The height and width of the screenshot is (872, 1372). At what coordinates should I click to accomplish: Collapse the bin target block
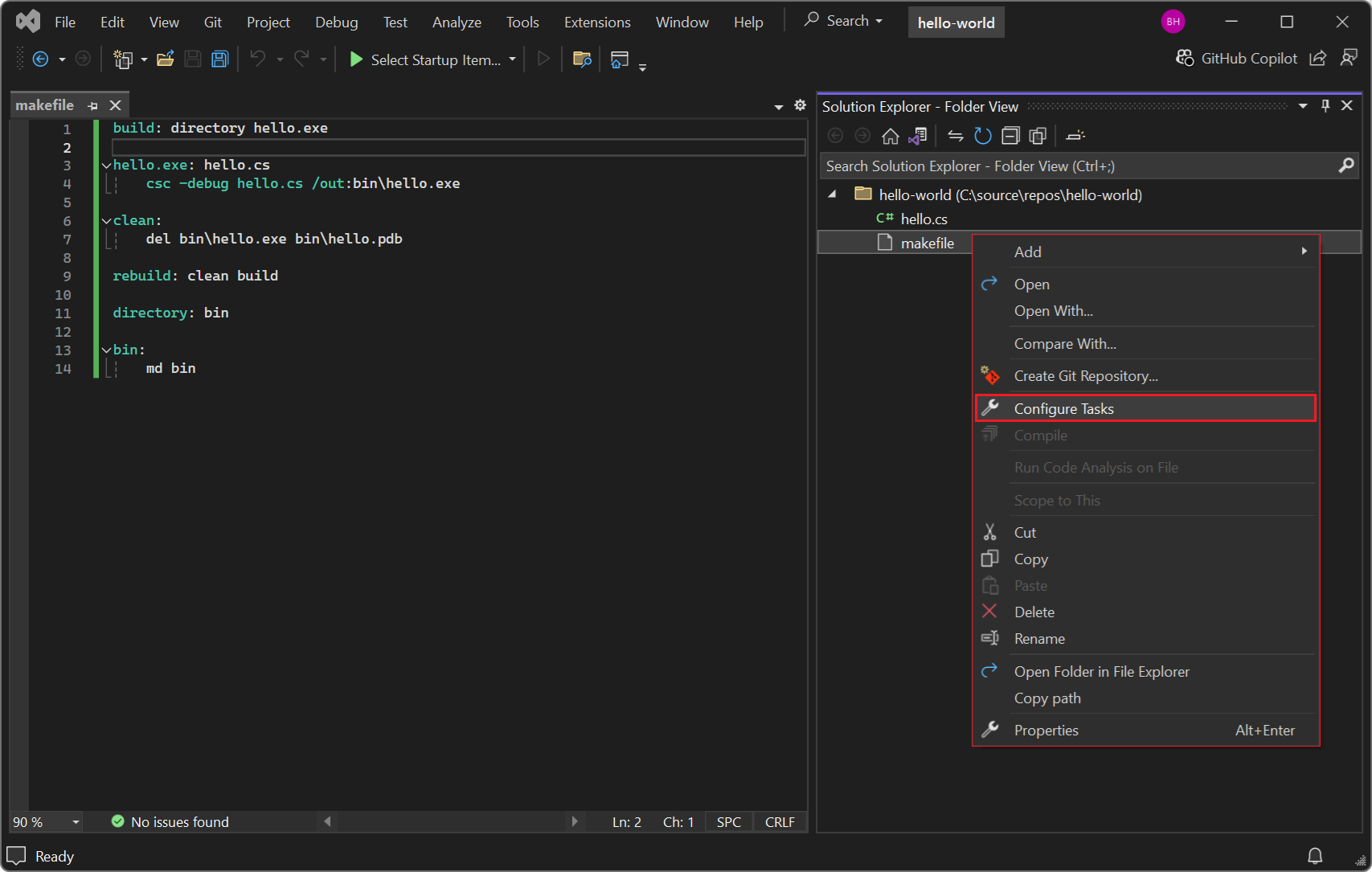(x=106, y=350)
